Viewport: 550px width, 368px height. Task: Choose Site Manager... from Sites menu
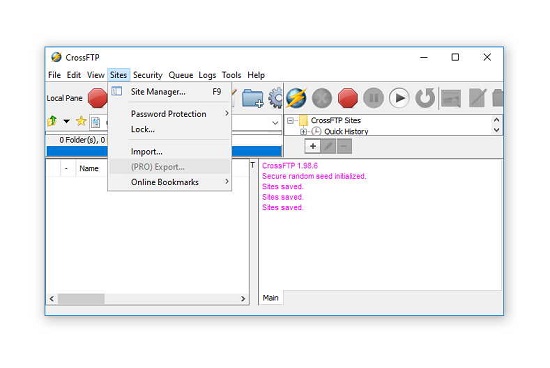pyautogui.click(x=169, y=92)
